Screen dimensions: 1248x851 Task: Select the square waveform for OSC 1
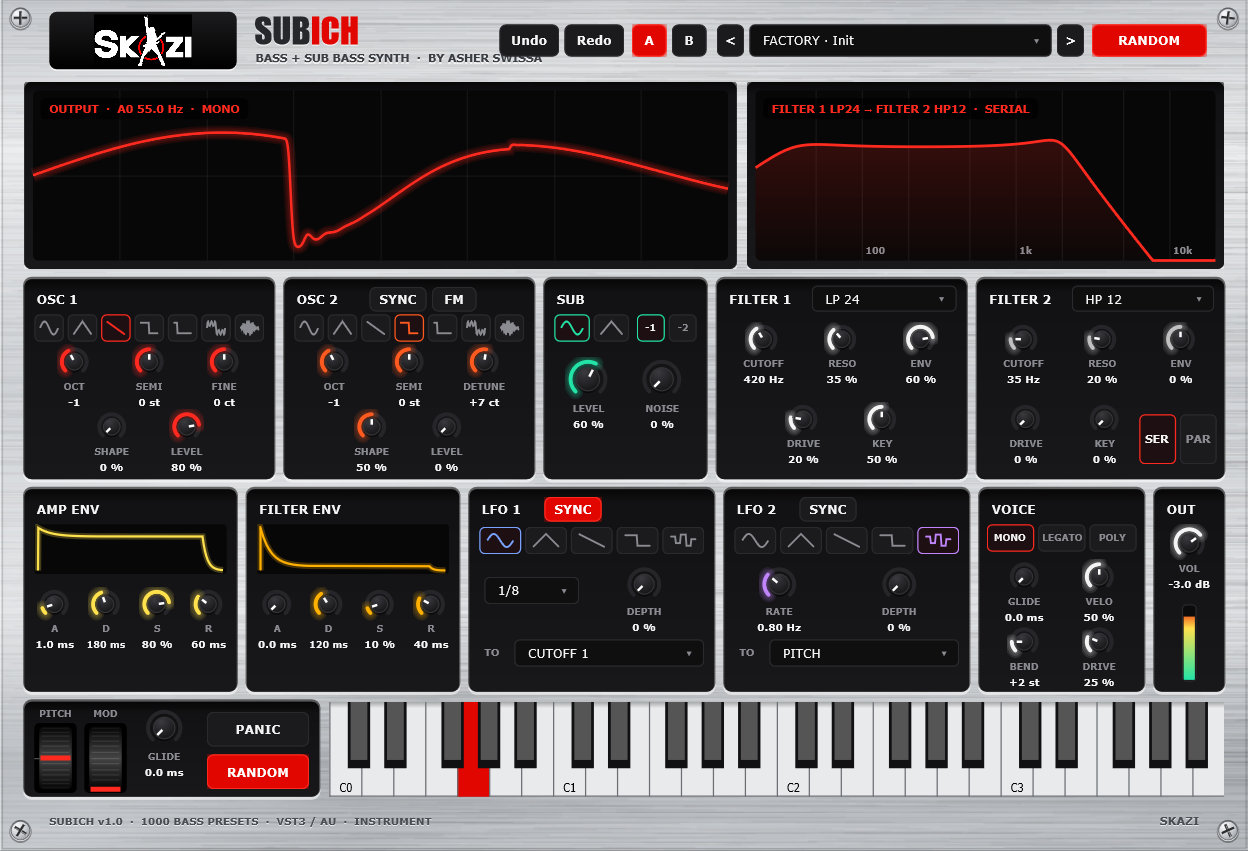coord(149,327)
